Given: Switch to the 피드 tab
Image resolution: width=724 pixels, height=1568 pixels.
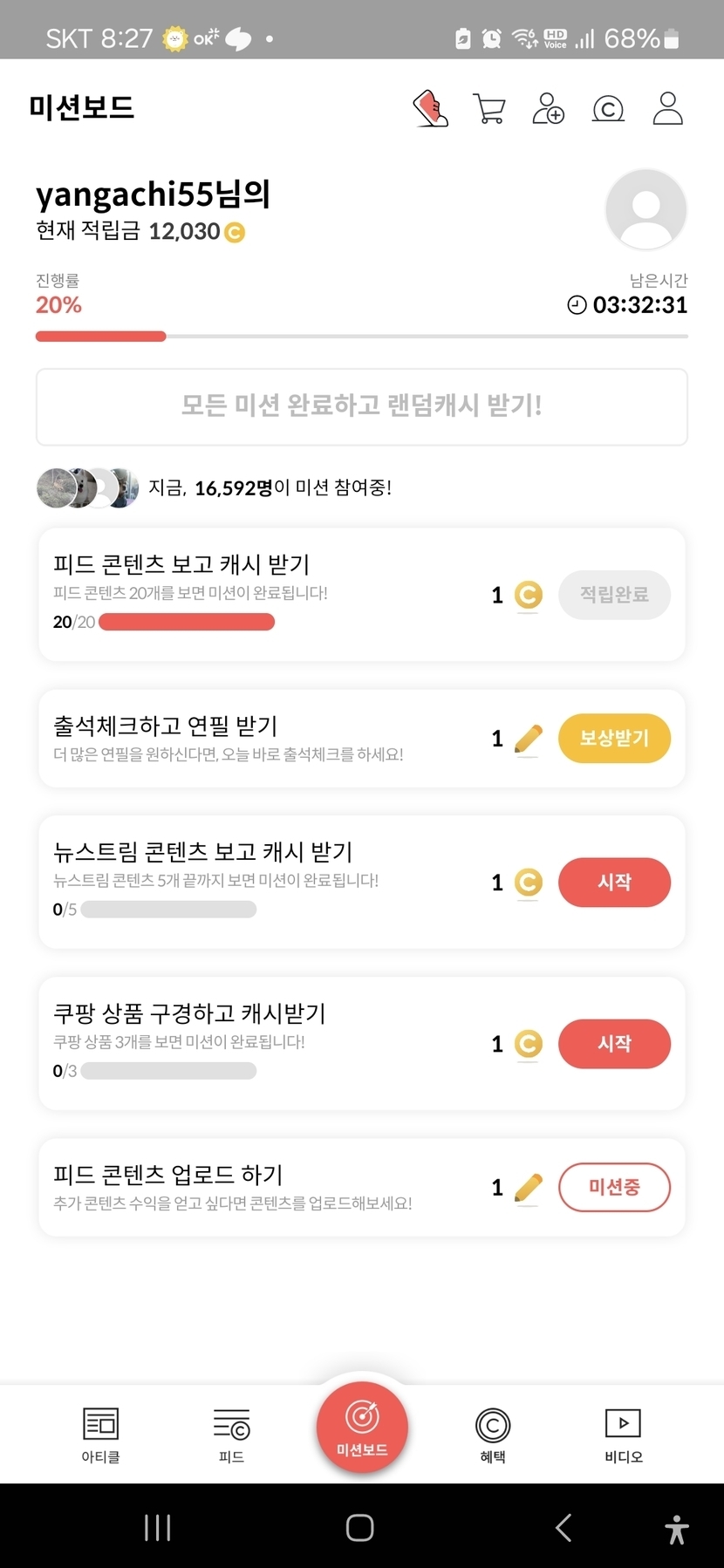Looking at the screenshot, I should click(231, 1435).
